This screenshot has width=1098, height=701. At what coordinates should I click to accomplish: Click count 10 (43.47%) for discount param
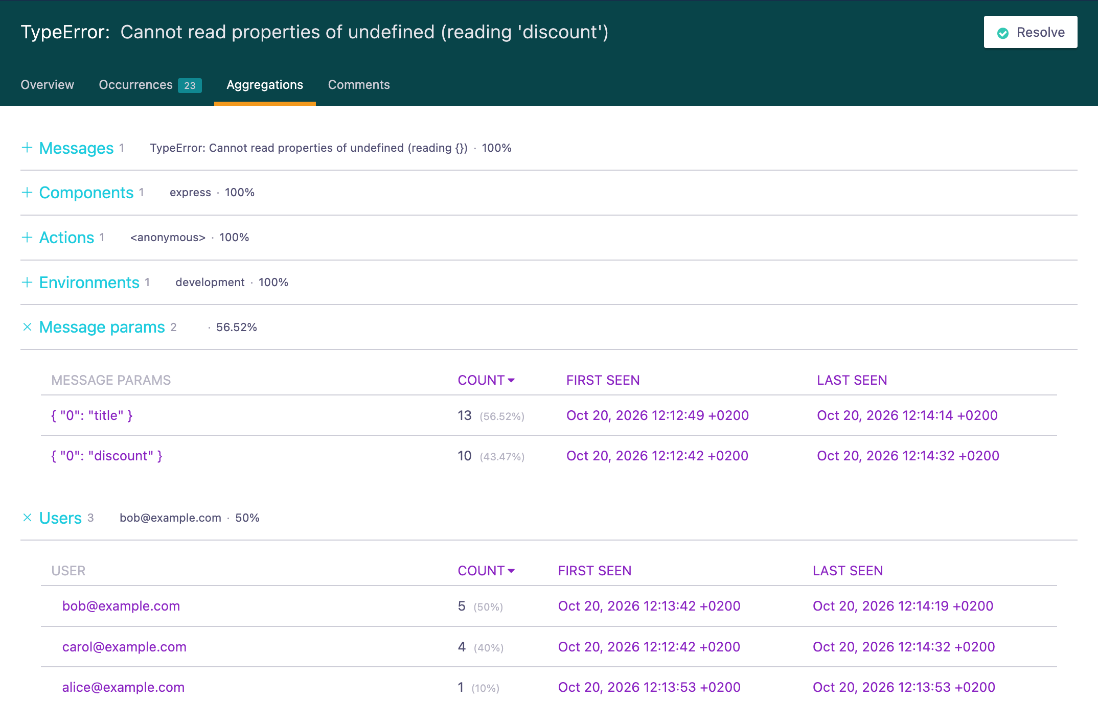(x=491, y=457)
